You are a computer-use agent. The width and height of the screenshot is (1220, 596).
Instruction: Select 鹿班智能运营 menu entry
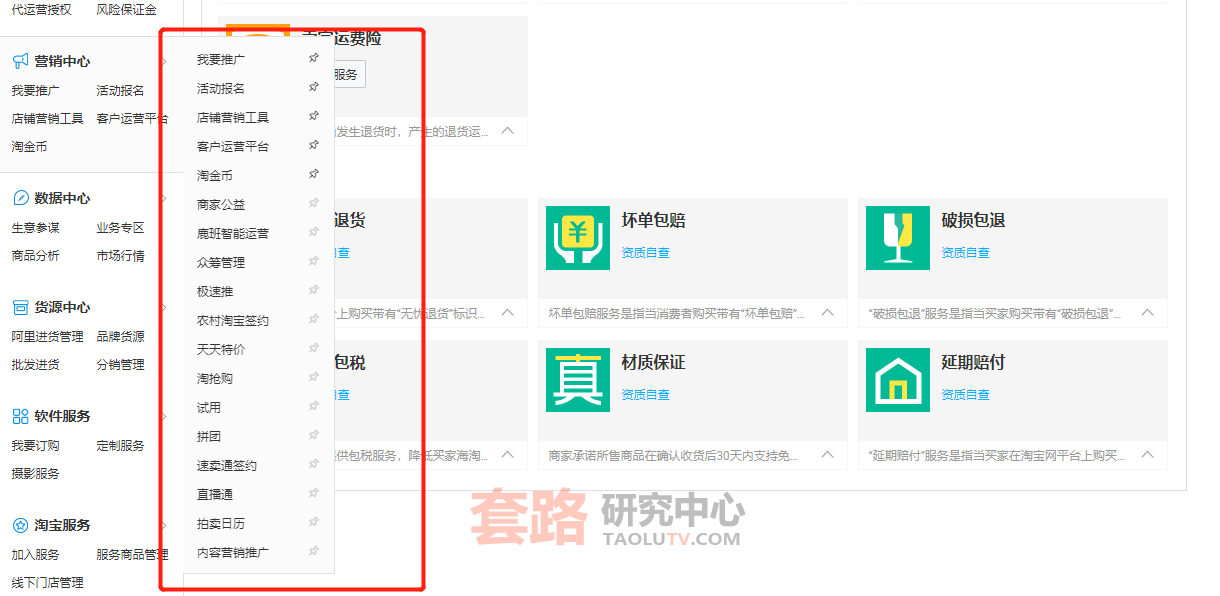tap(233, 234)
